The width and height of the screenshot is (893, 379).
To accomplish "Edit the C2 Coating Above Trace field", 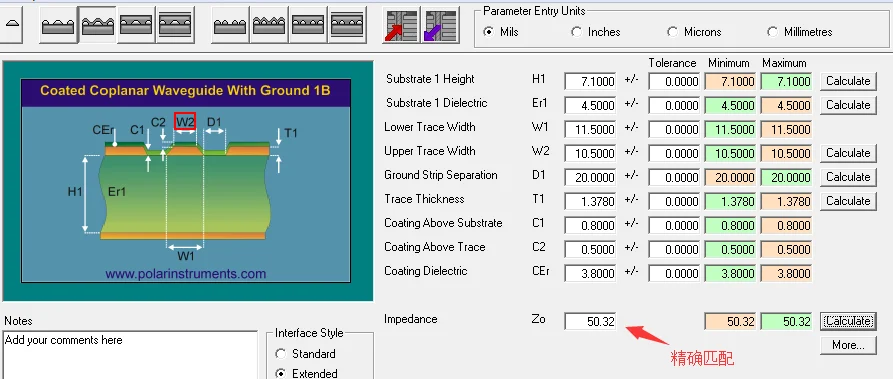I will point(590,249).
